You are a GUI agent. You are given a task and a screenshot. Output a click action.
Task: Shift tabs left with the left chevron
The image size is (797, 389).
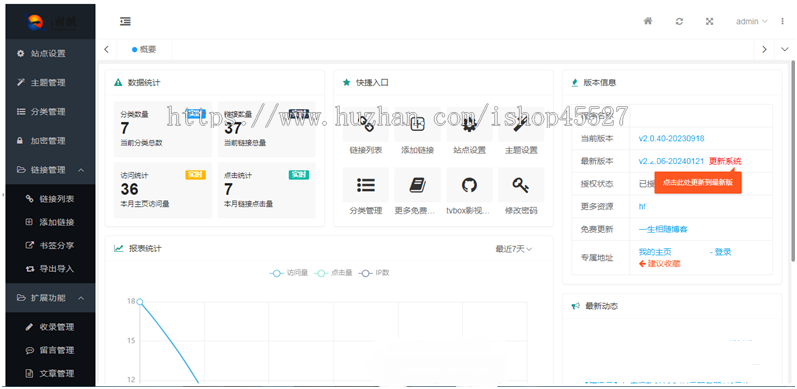pyautogui.click(x=106, y=49)
